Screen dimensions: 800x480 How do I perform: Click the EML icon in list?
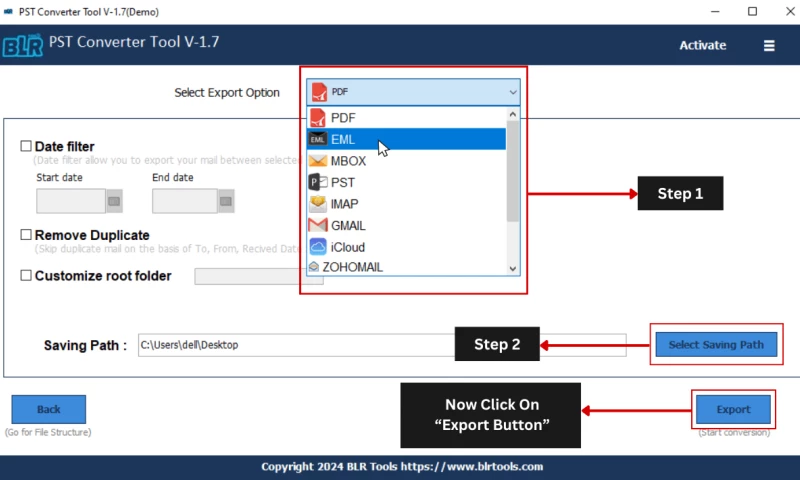[317, 139]
